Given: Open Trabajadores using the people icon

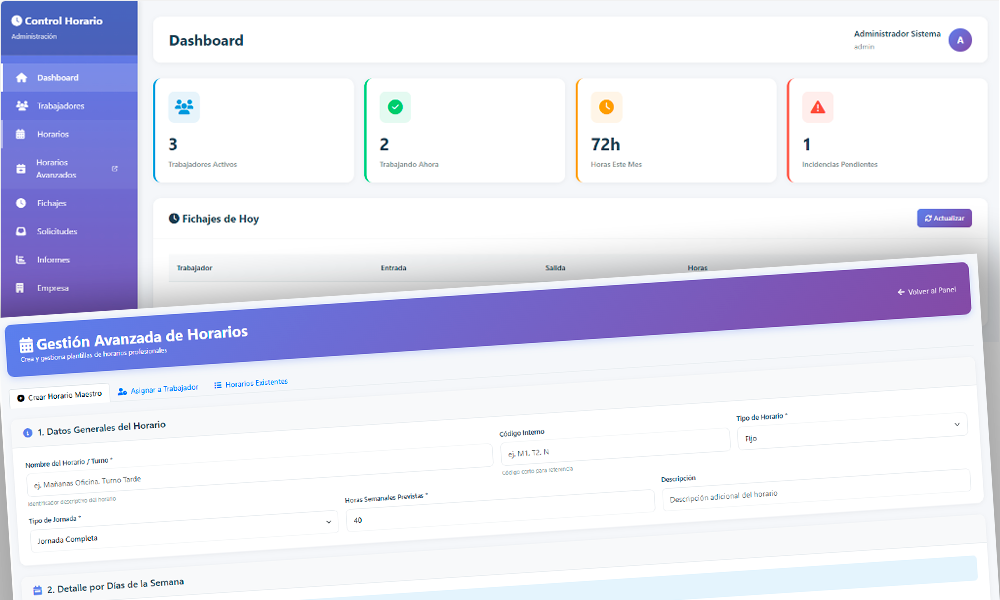Looking at the screenshot, I should point(20,105).
